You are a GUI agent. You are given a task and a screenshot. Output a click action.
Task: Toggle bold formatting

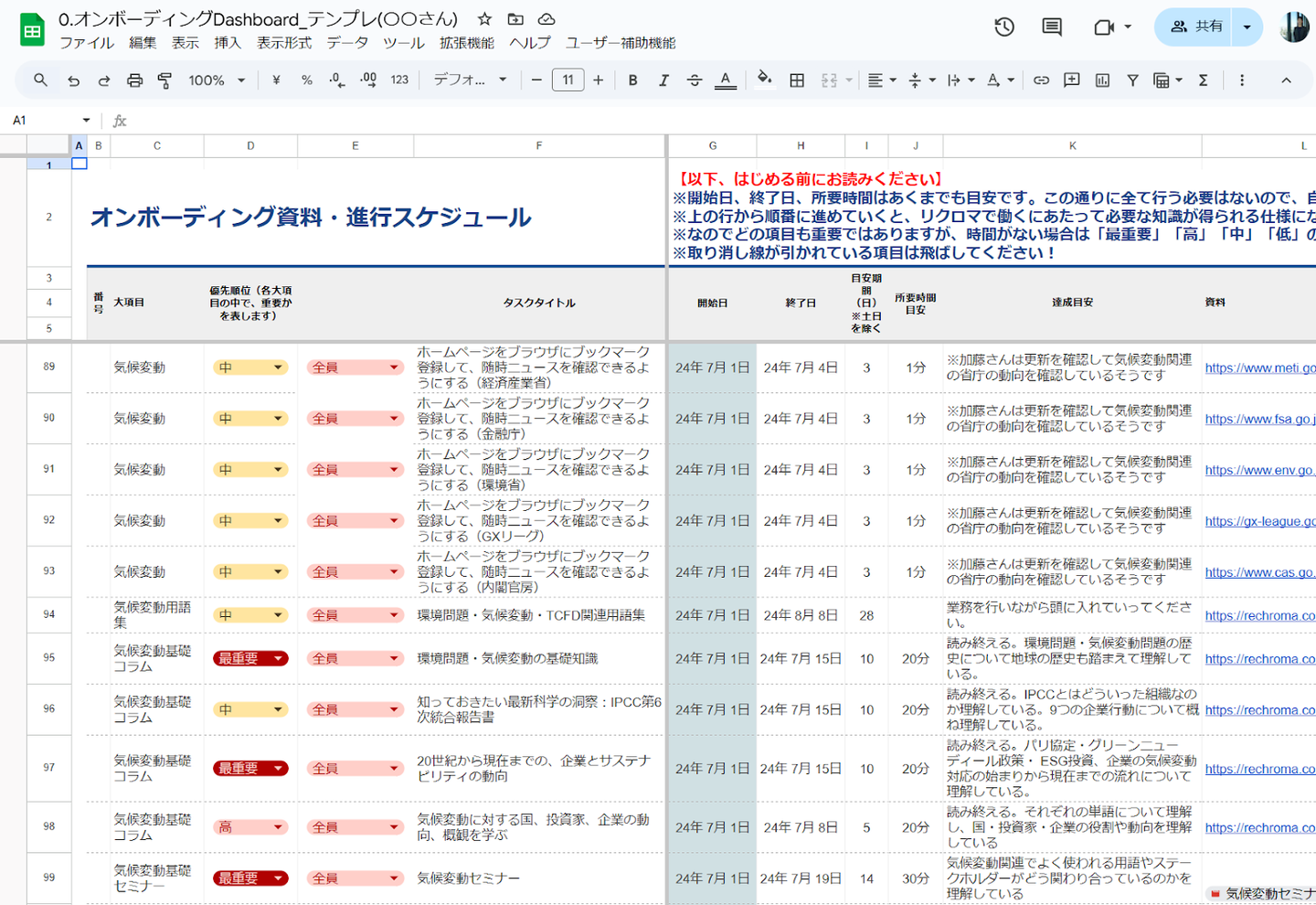coord(632,80)
